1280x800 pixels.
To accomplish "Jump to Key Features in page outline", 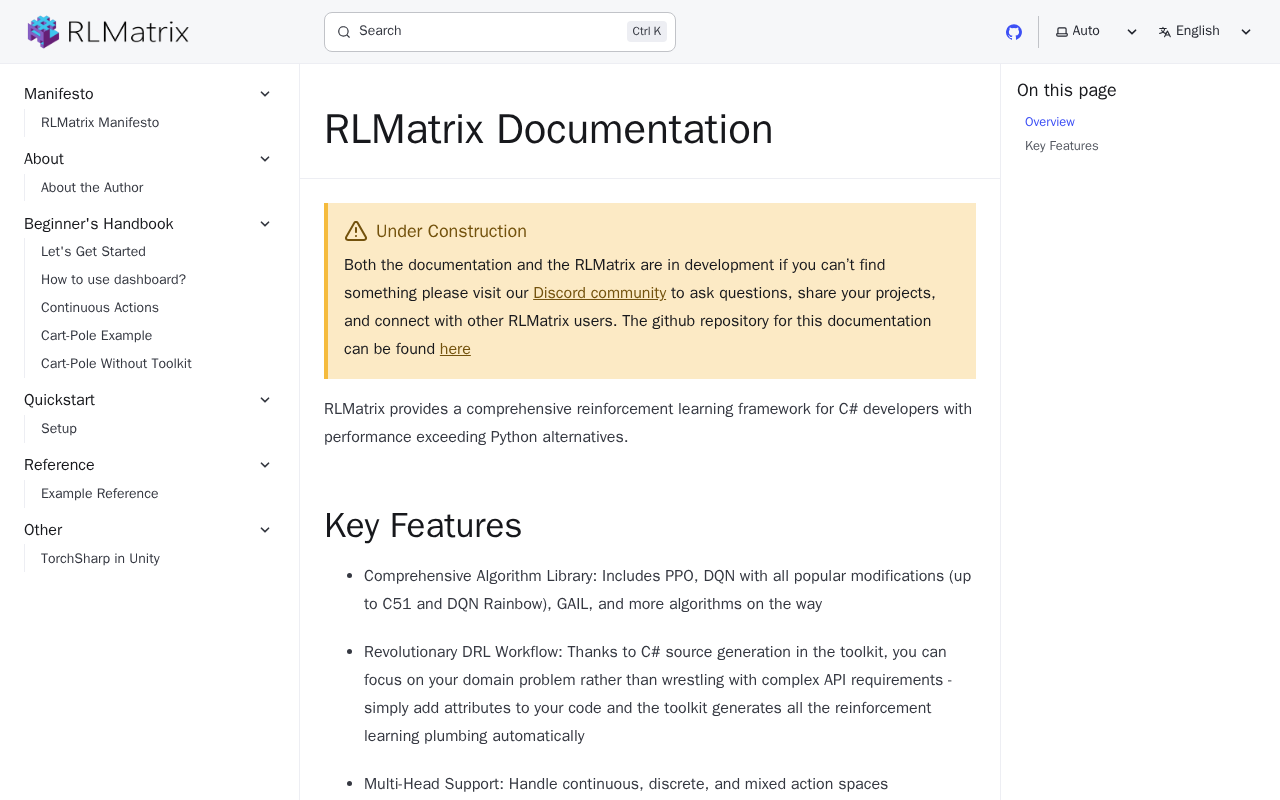I will click(x=1062, y=146).
